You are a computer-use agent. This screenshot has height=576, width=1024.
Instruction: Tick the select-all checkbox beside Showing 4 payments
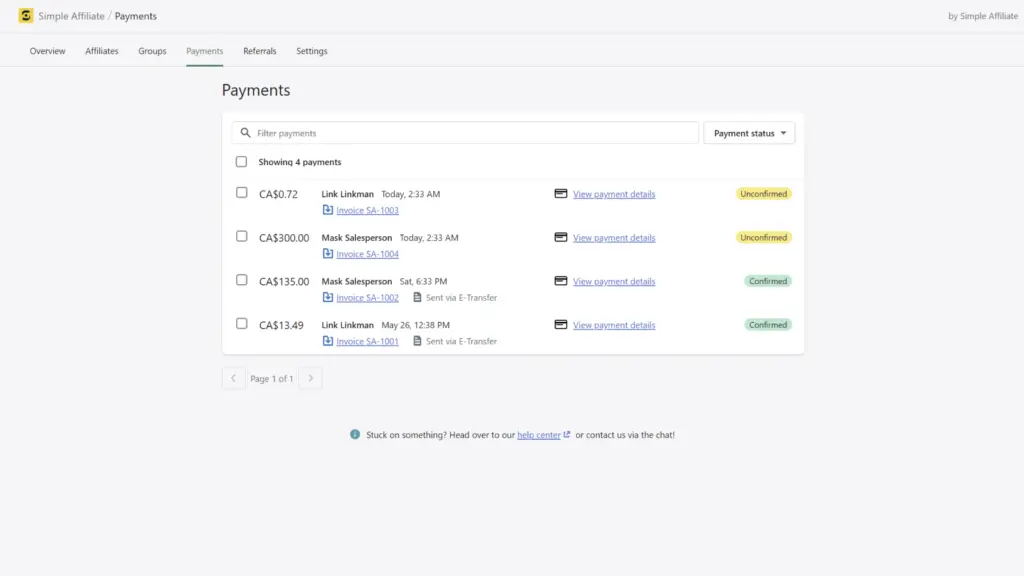coord(241,162)
